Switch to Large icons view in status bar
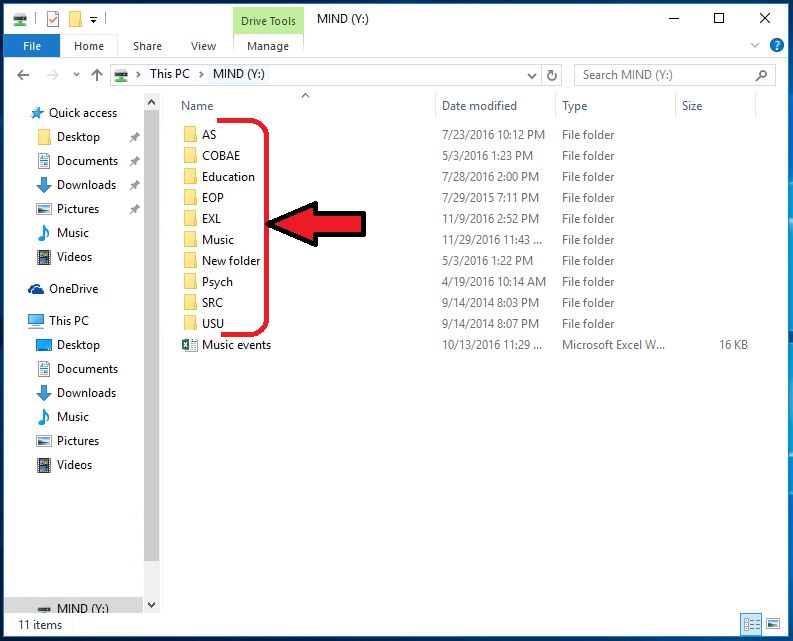Viewport: 793px width, 641px height. tap(773, 624)
